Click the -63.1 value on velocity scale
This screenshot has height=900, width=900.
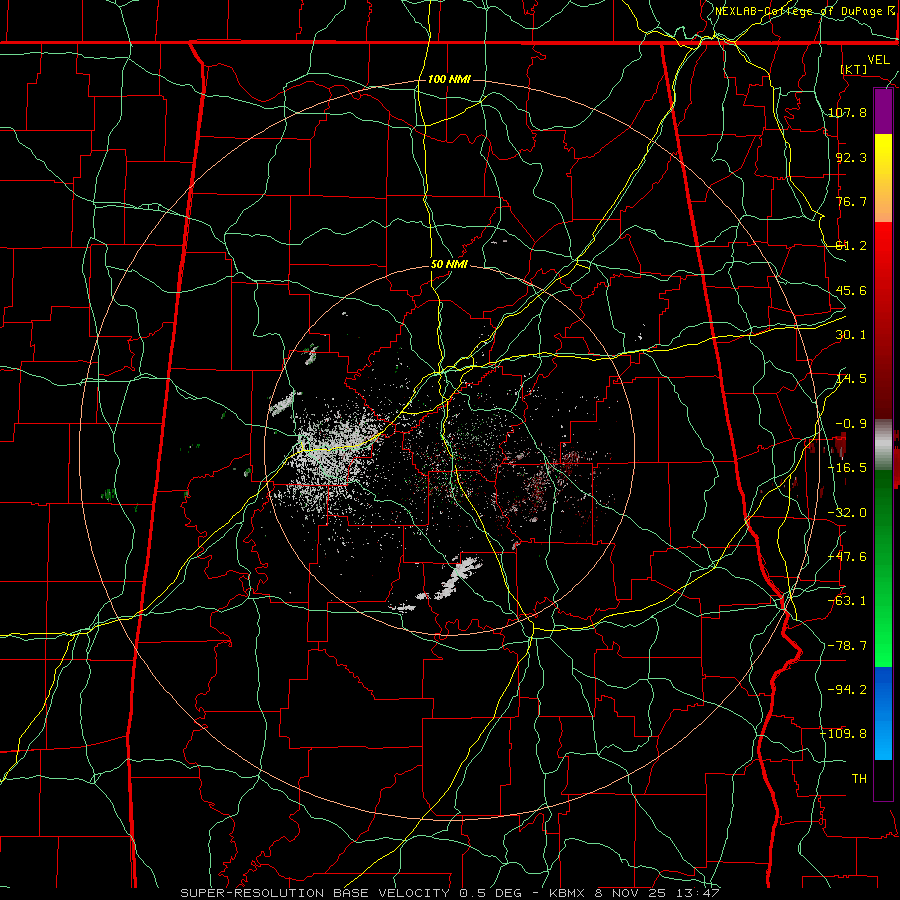click(847, 601)
